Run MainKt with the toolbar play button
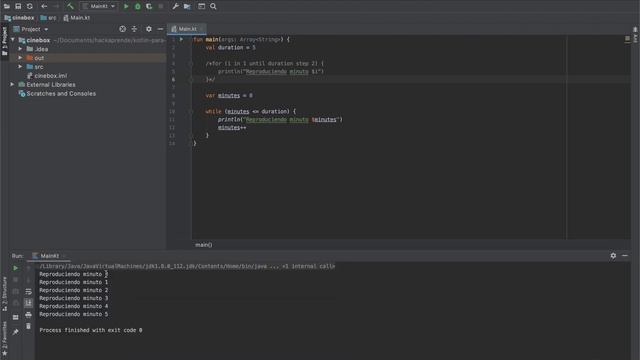 pyautogui.click(x=126, y=6)
